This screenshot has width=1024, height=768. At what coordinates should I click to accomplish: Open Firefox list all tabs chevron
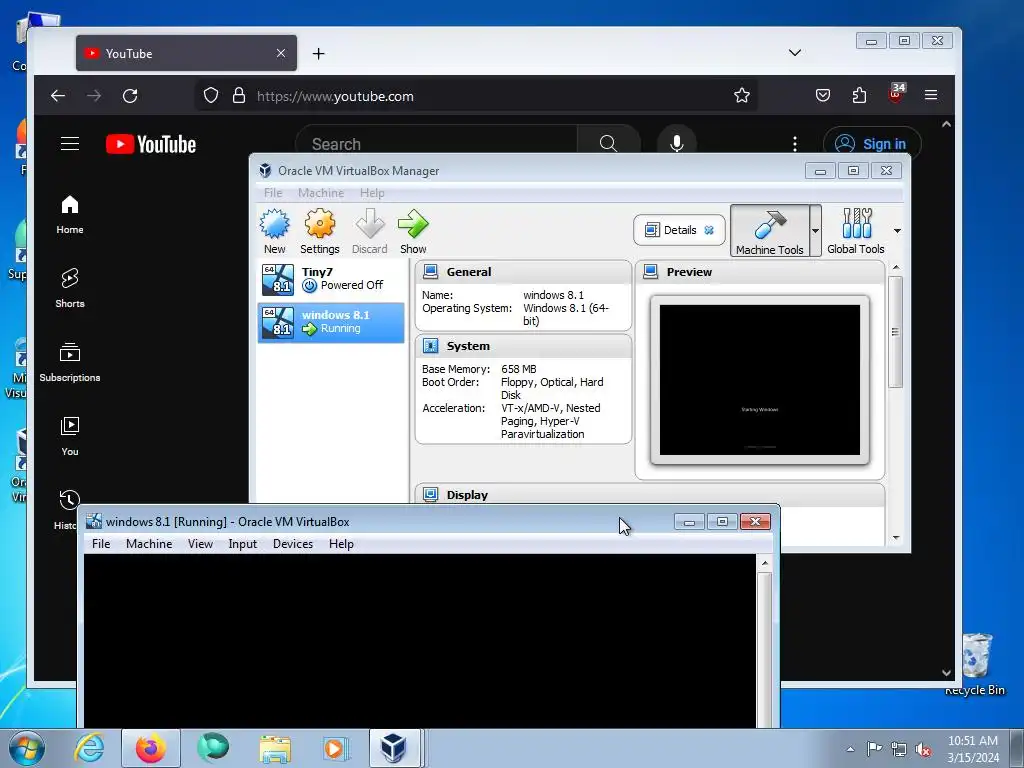point(795,53)
